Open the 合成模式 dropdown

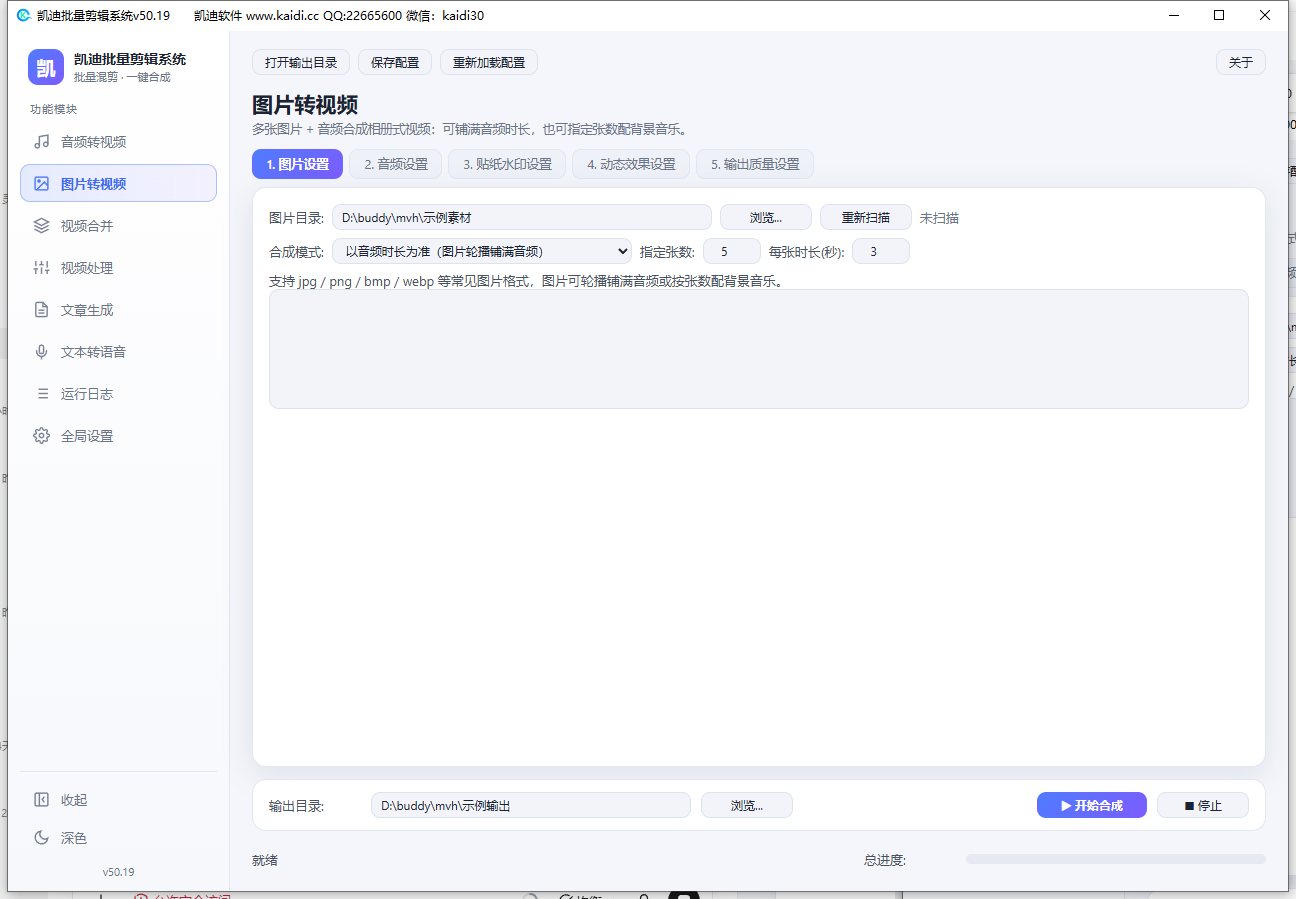pos(482,251)
